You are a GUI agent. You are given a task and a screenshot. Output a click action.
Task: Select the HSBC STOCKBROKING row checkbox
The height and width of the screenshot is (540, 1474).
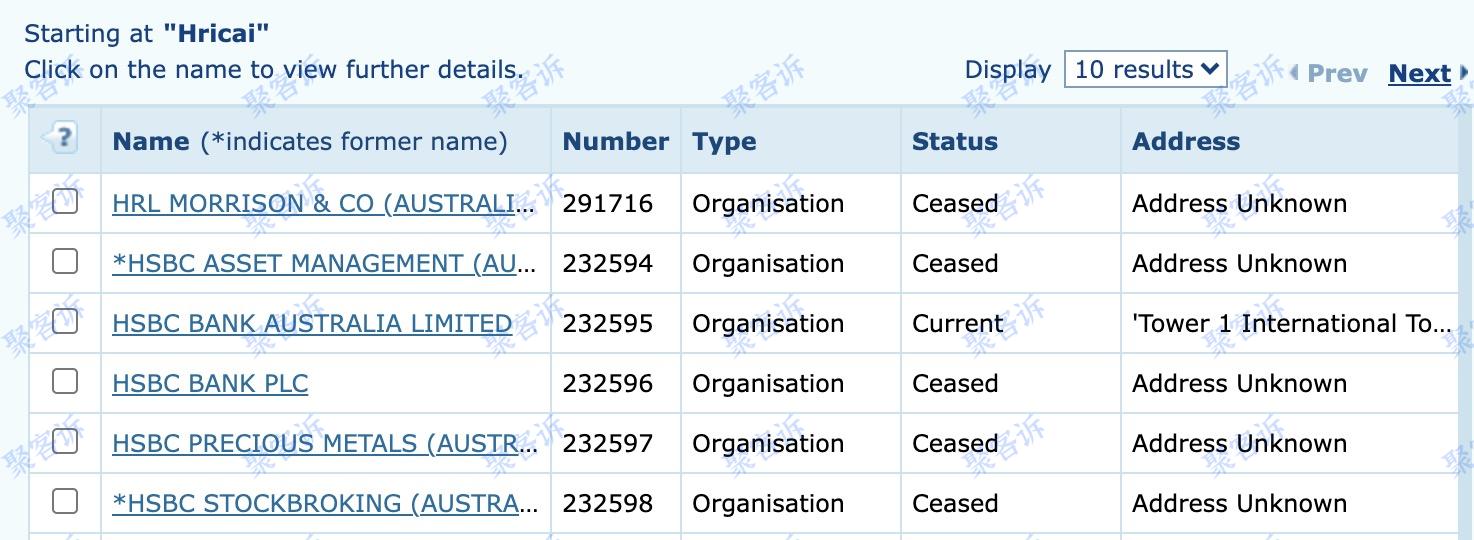(x=65, y=501)
